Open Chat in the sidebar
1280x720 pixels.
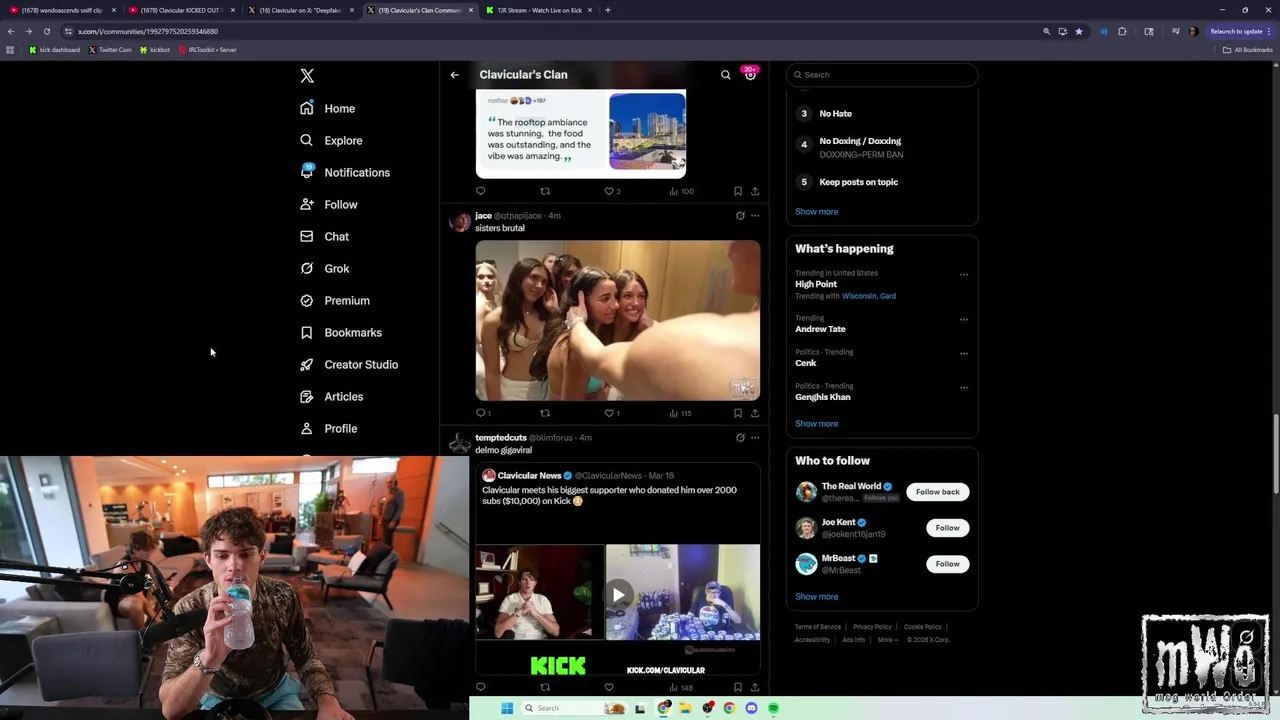tap(325, 236)
